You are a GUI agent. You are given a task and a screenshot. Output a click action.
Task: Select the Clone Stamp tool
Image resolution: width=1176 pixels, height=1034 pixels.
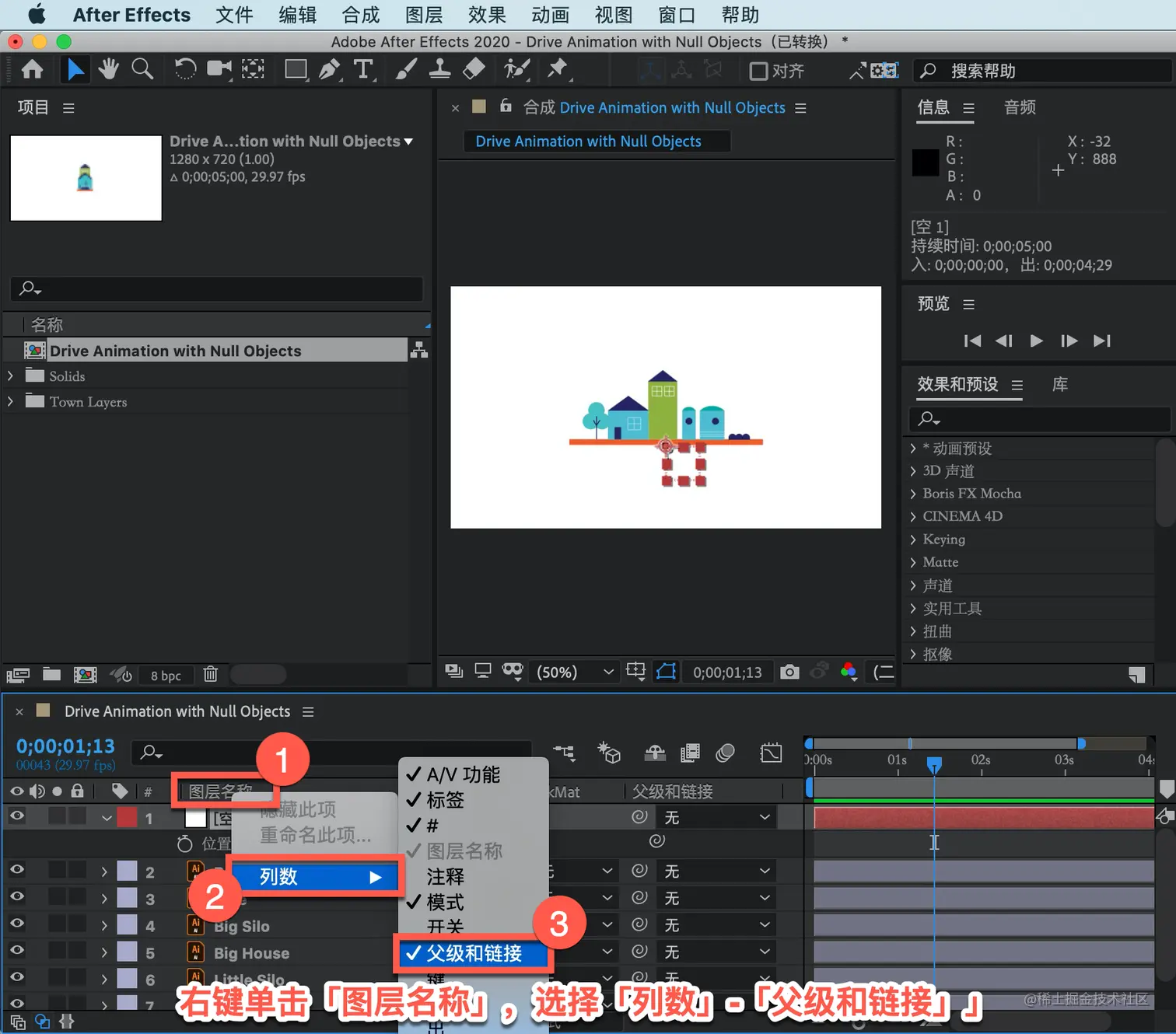pos(439,70)
